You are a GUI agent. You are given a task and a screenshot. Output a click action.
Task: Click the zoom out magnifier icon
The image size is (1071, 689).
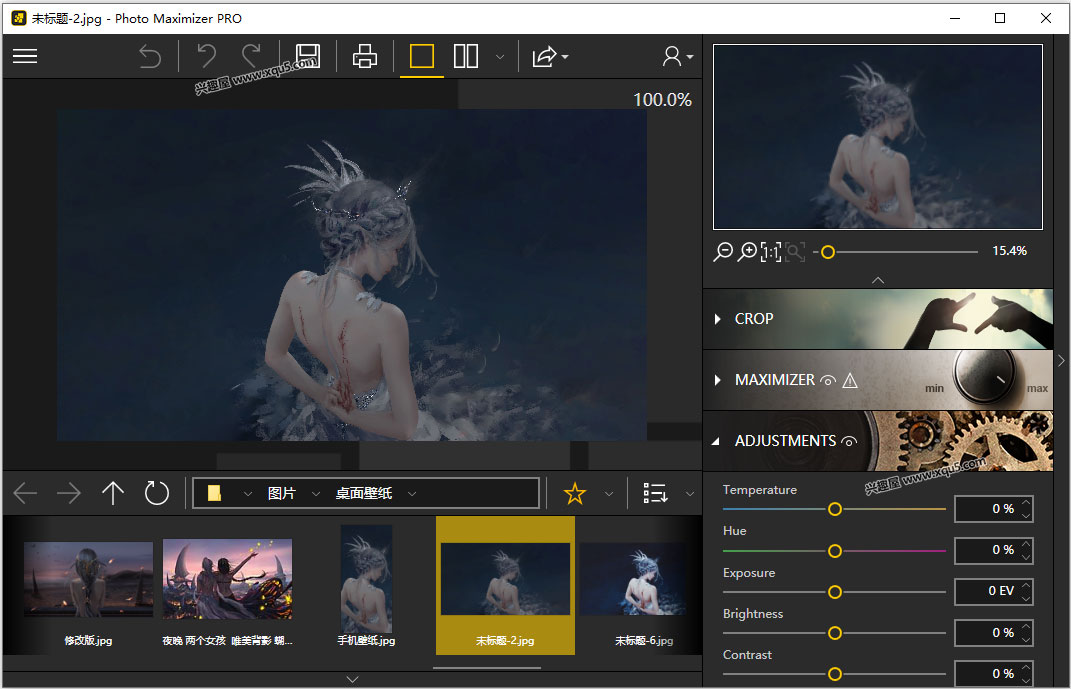coord(723,252)
